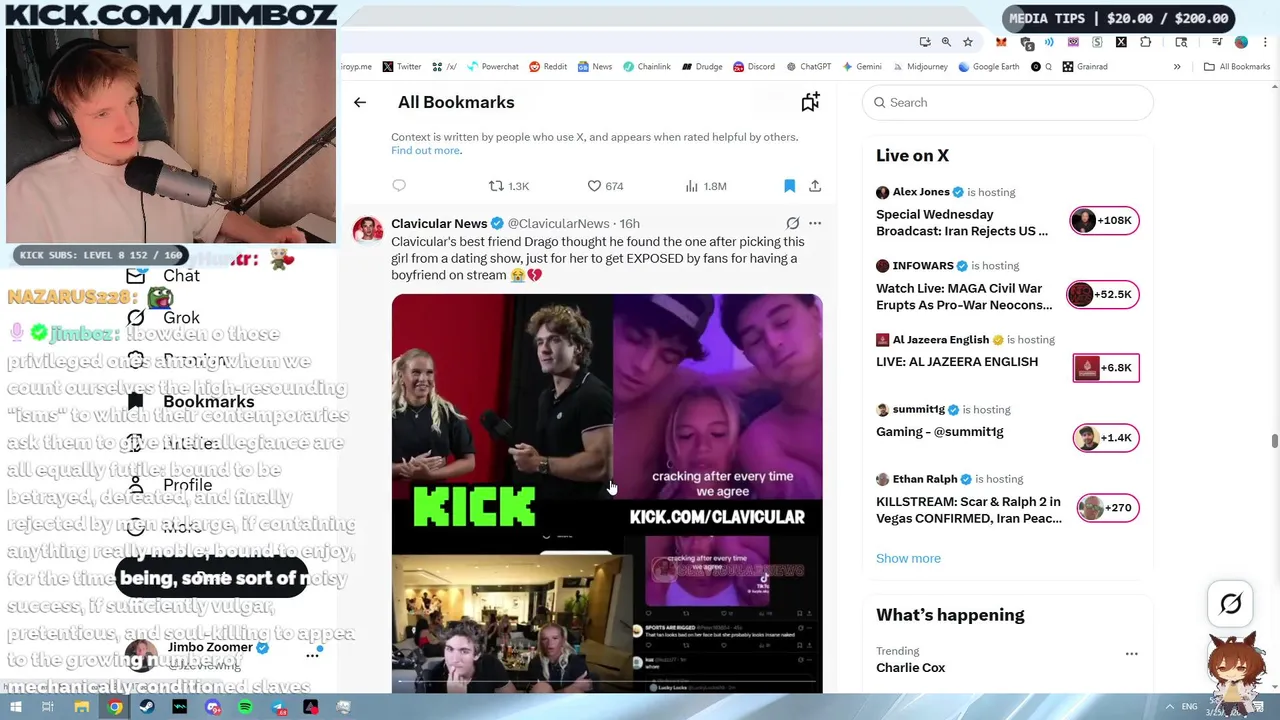1280x720 pixels.
Task: Bookmark this tab with star icon
Action: [x=968, y=42]
